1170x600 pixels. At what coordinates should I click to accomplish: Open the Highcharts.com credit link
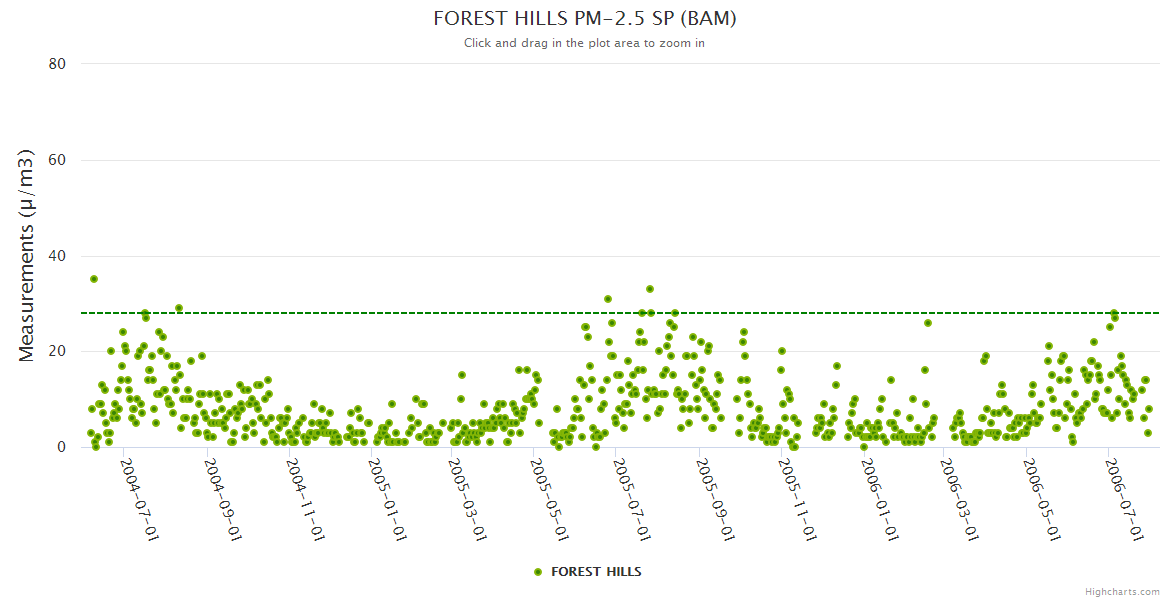click(1122, 592)
